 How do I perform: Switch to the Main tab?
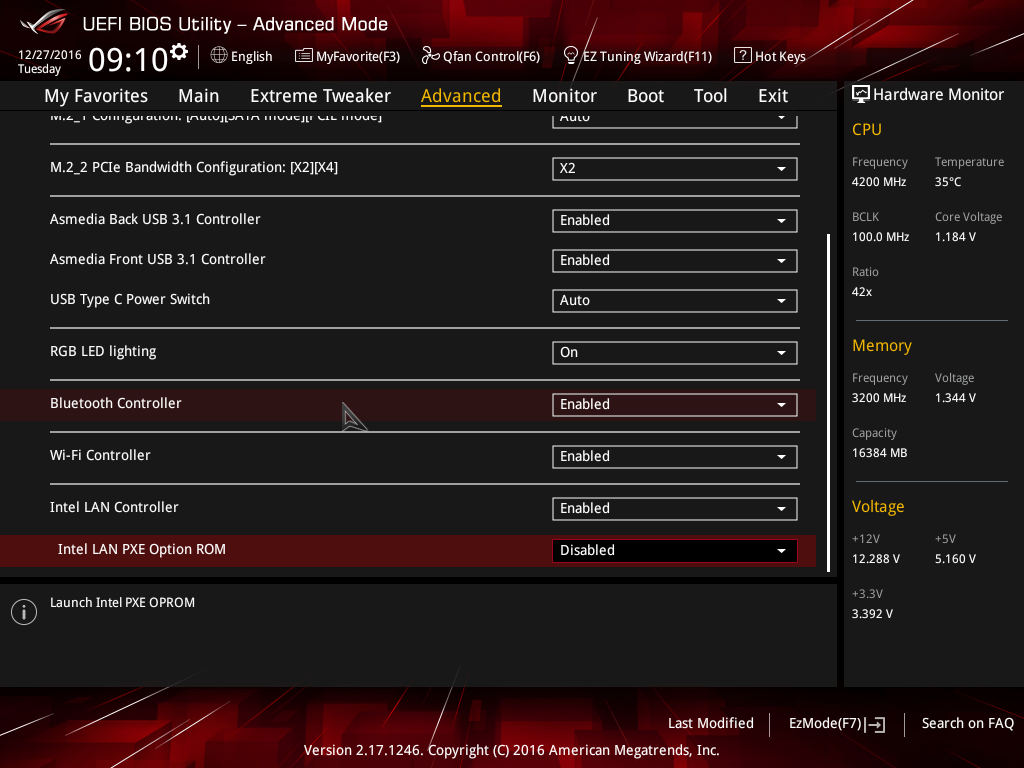click(199, 96)
